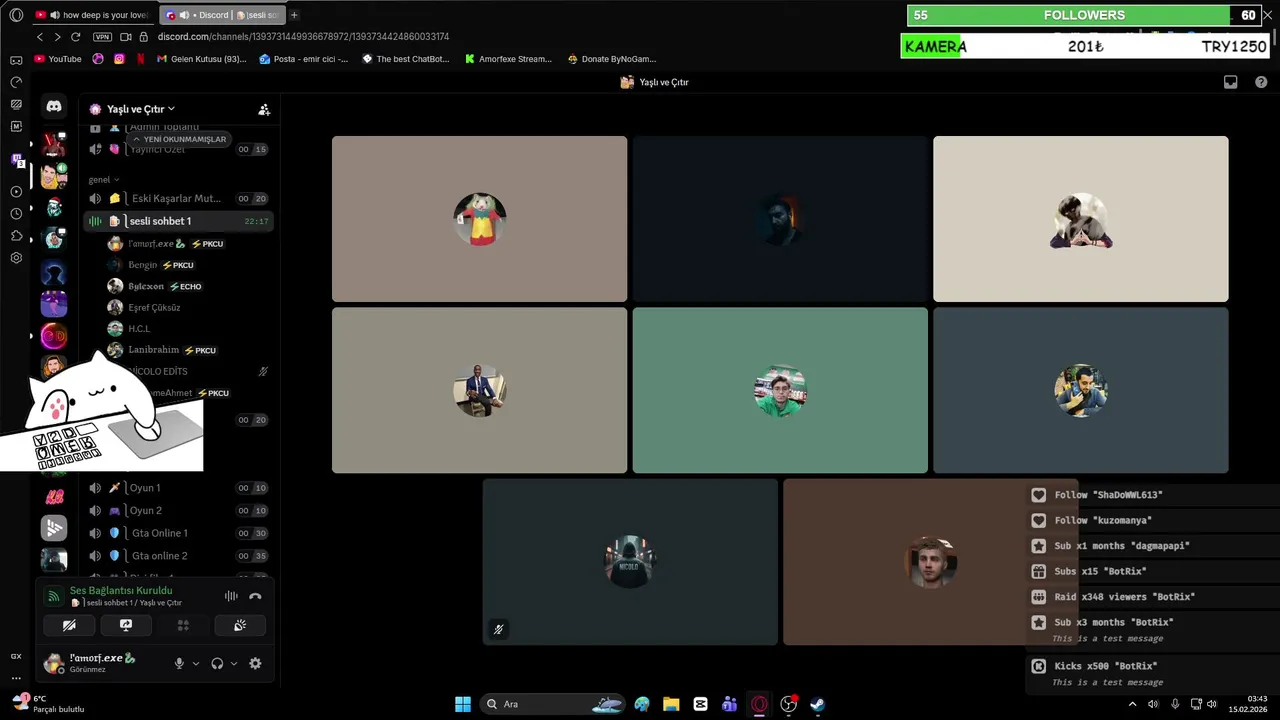Join the Oyun 2 voice channel
The image size is (1280, 720).
179,510
